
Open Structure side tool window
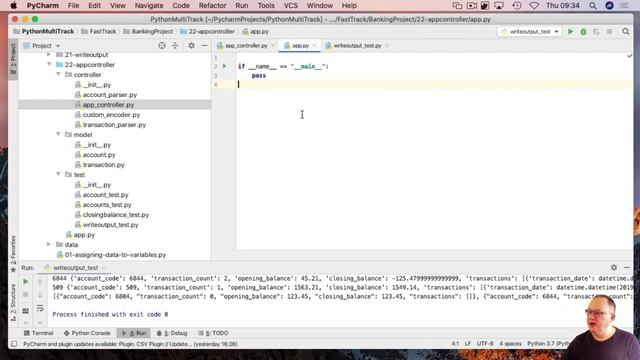click(x=13, y=302)
